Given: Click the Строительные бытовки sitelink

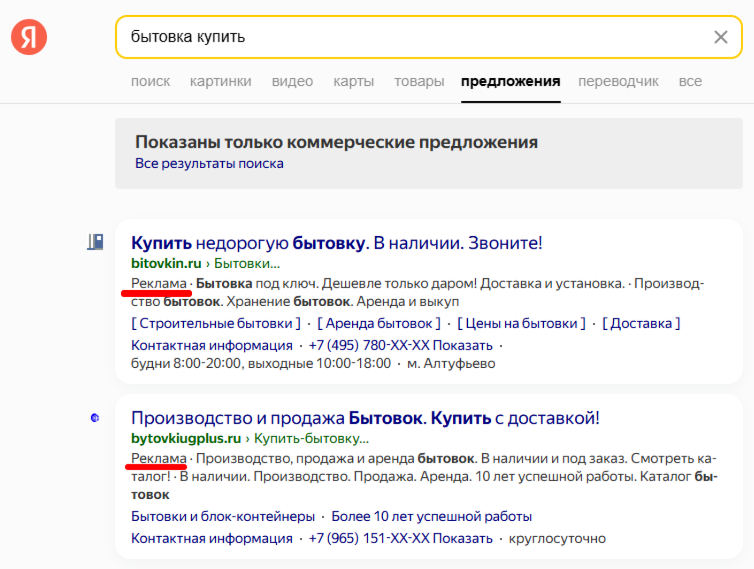Looking at the screenshot, I should click(215, 323).
